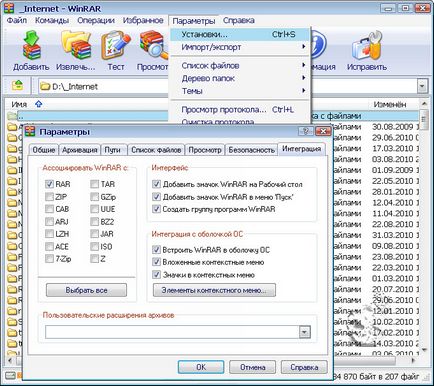Image resolution: width=434 pixels, height=386 pixels.
Task: Click the sort arrow next to Имя
Action: tap(39, 104)
